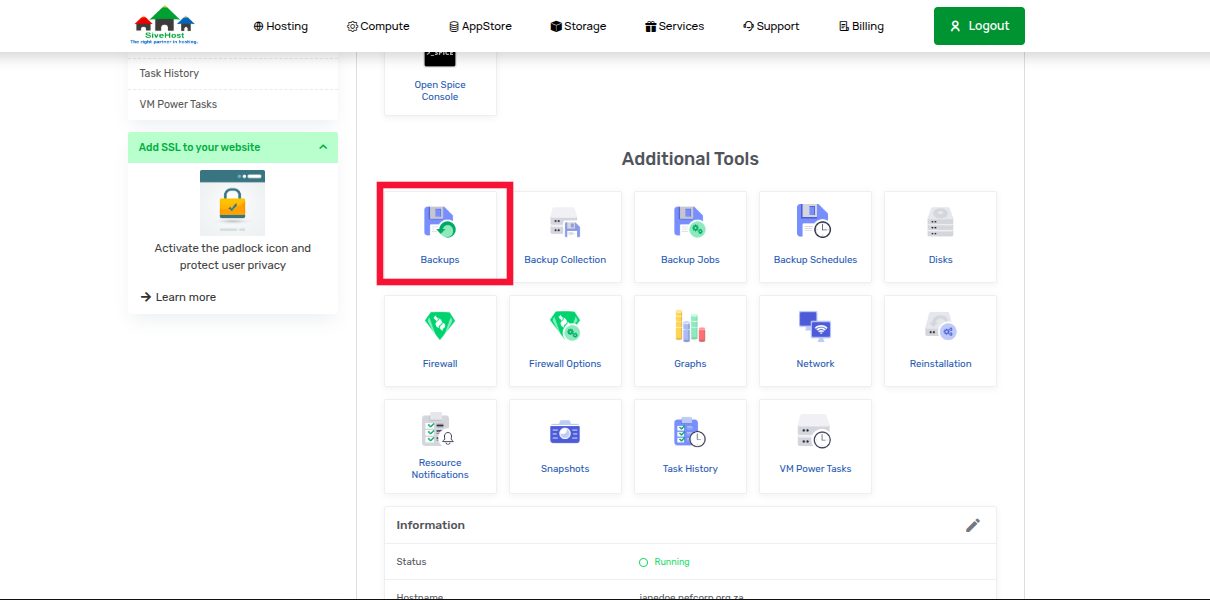Select Task History in the sidebar
The width and height of the screenshot is (1210, 600).
tap(169, 73)
